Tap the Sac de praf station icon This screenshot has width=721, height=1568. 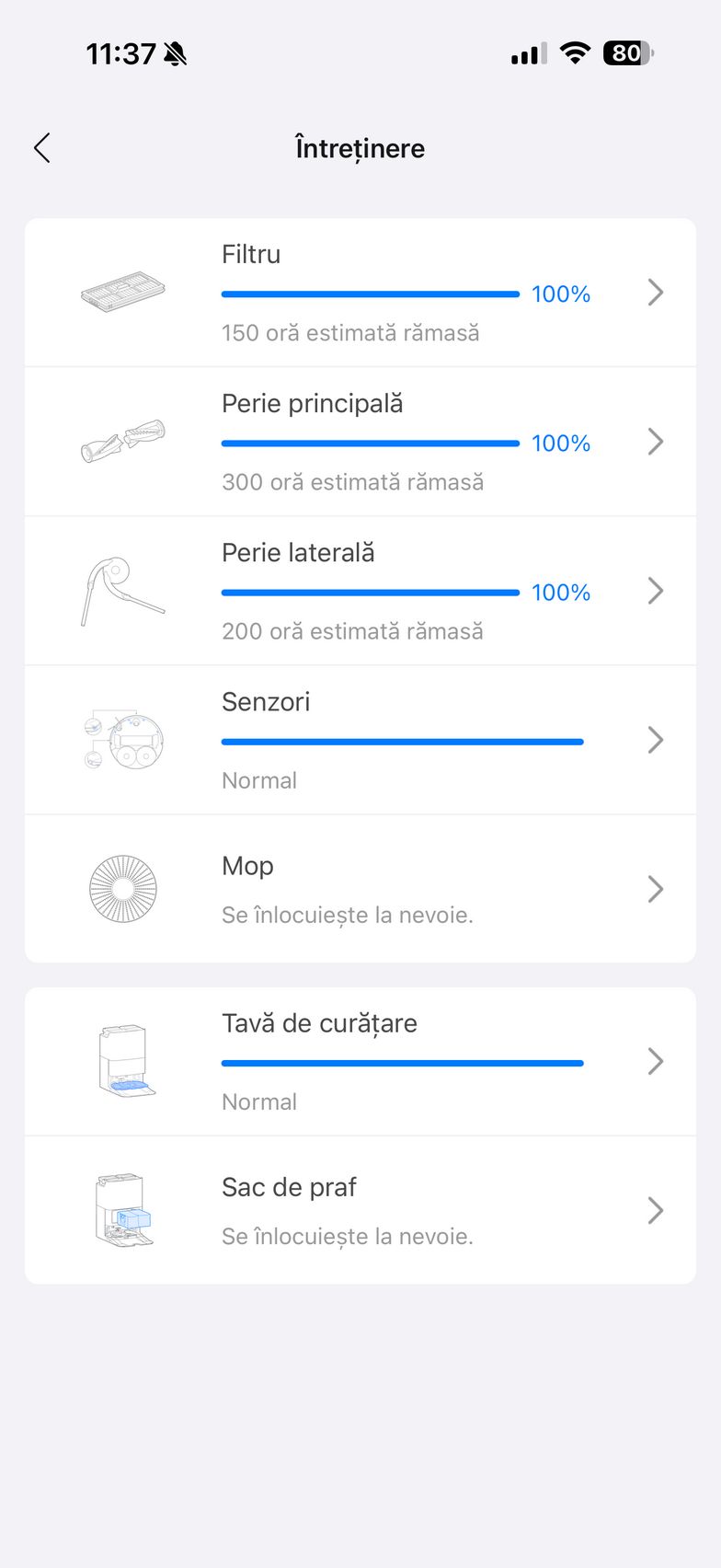coord(124,1210)
